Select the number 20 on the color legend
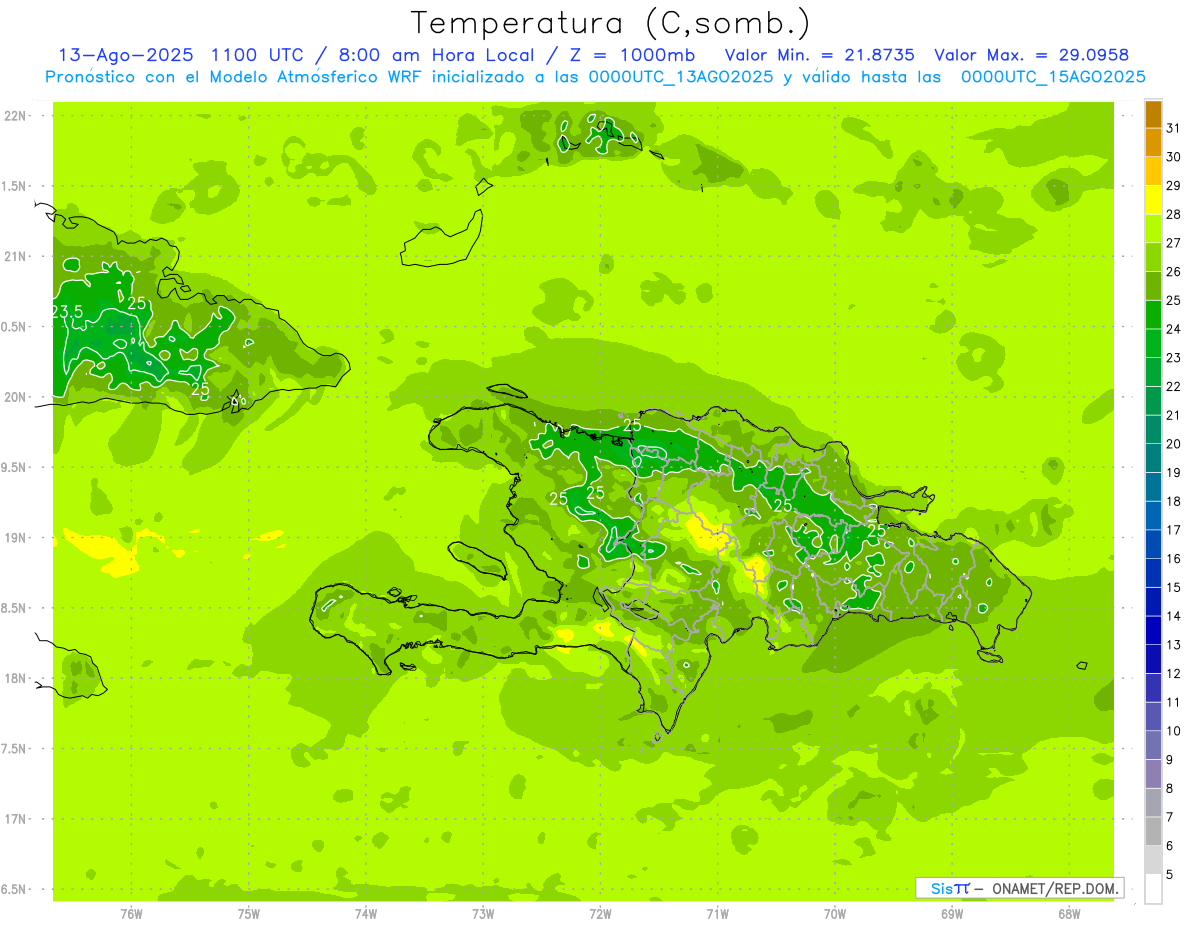The width and height of the screenshot is (1200, 927). [x=1174, y=444]
